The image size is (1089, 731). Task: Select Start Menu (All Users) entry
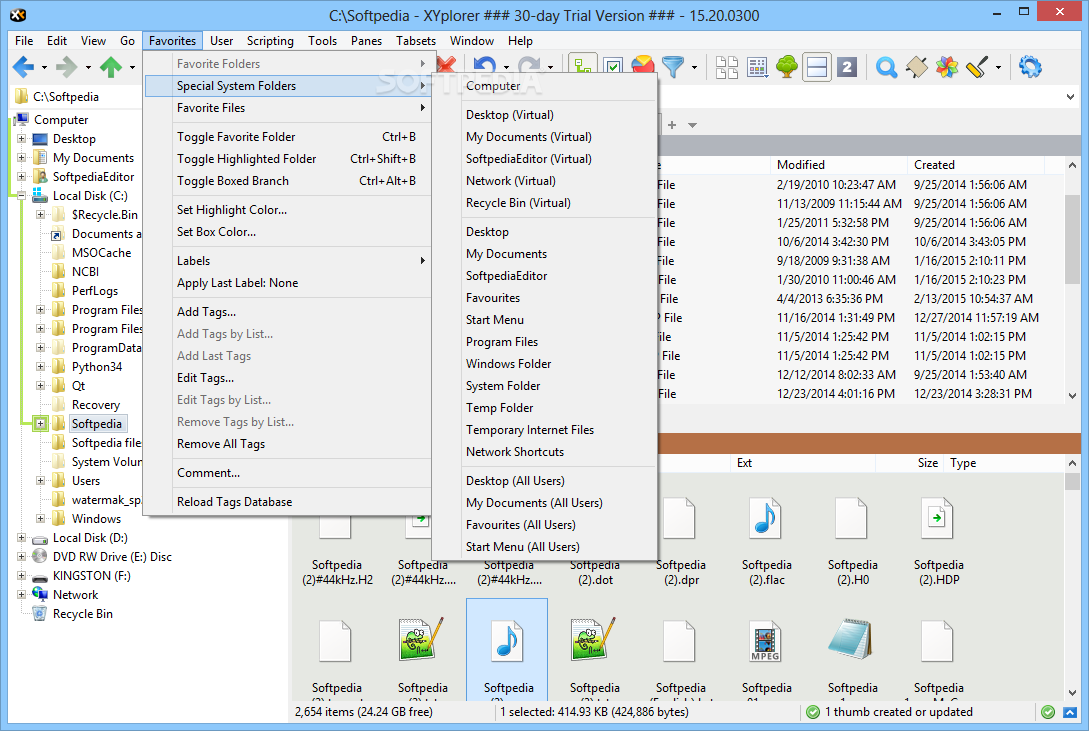(544, 546)
